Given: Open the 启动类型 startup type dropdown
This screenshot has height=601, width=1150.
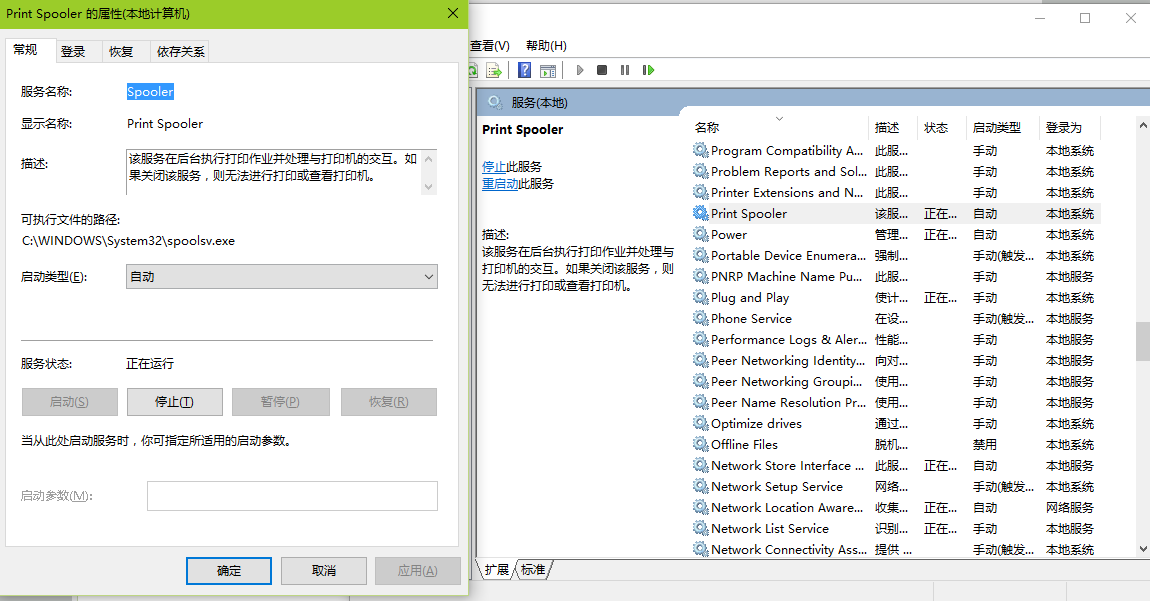Looking at the screenshot, I should click(282, 277).
